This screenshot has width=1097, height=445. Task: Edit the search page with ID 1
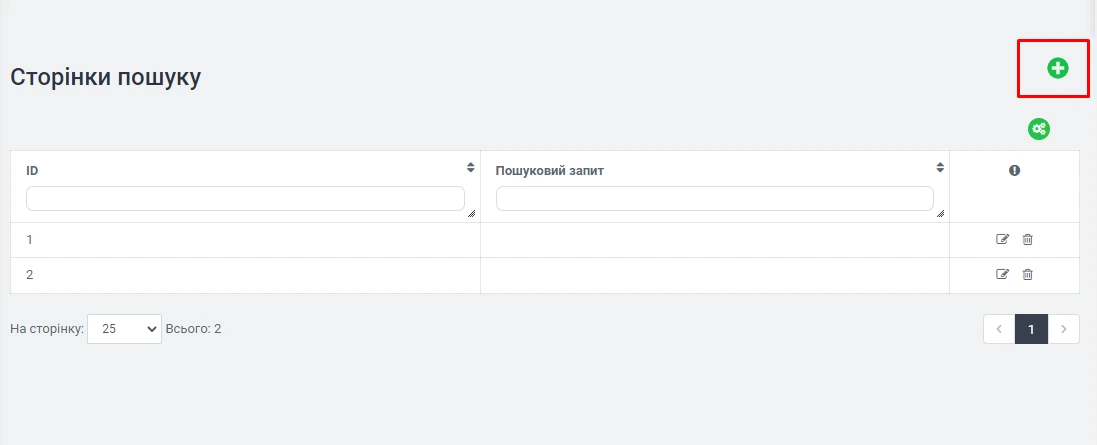tap(1003, 240)
